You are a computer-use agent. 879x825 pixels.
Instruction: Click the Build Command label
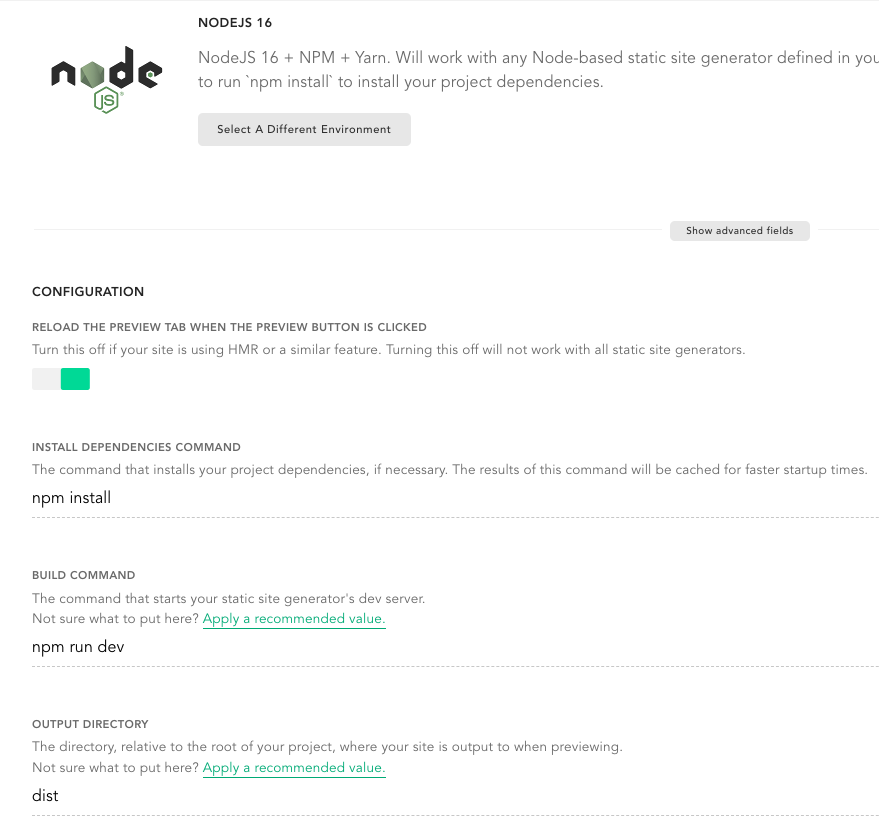tap(84, 576)
